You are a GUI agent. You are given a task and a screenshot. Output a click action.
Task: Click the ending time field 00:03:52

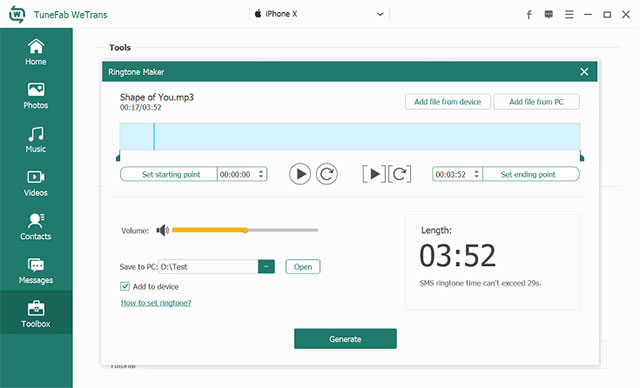point(451,174)
